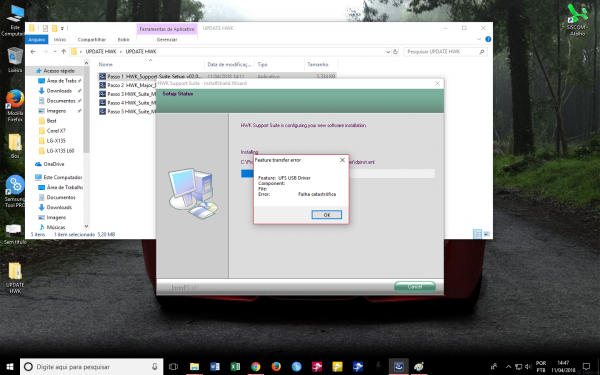The height and width of the screenshot is (375, 600).
Task: Go up one folder level
Action: (x=64, y=52)
